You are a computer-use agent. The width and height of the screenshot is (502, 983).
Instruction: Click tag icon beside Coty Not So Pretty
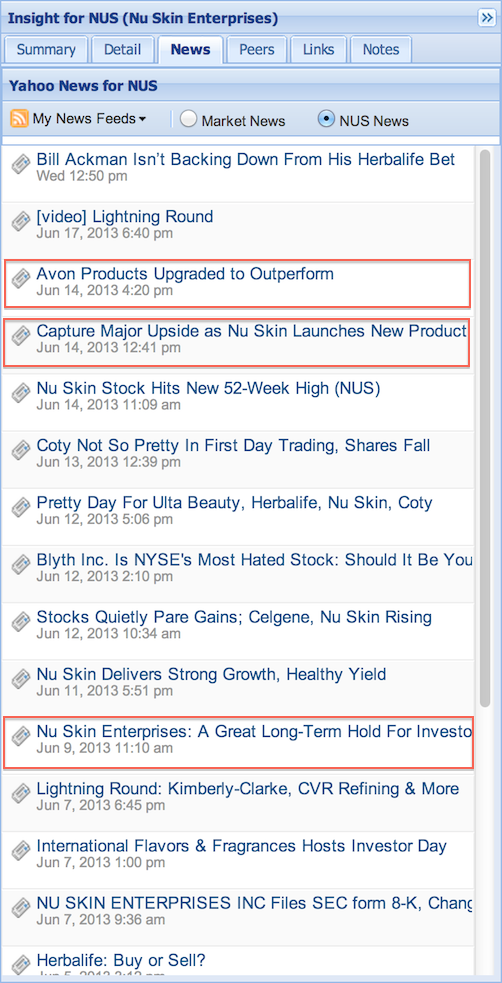(21, 450)
